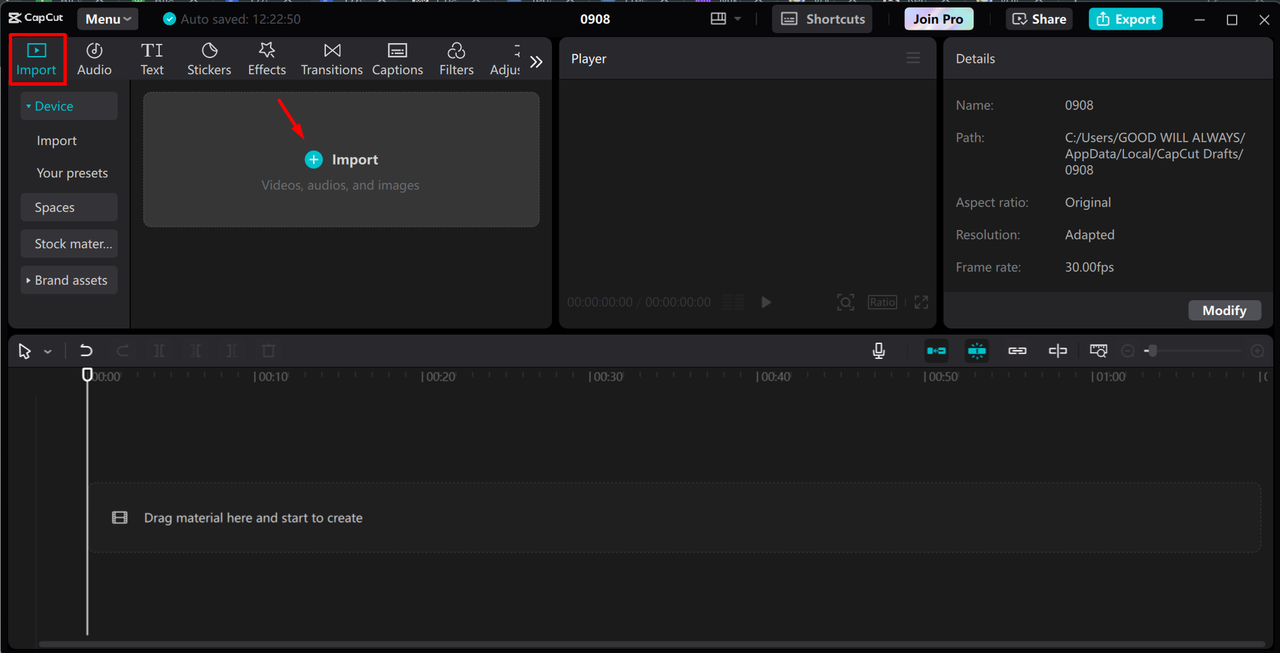Expand the Brand assets section
1280x653 pixels.
coord(69,280)
